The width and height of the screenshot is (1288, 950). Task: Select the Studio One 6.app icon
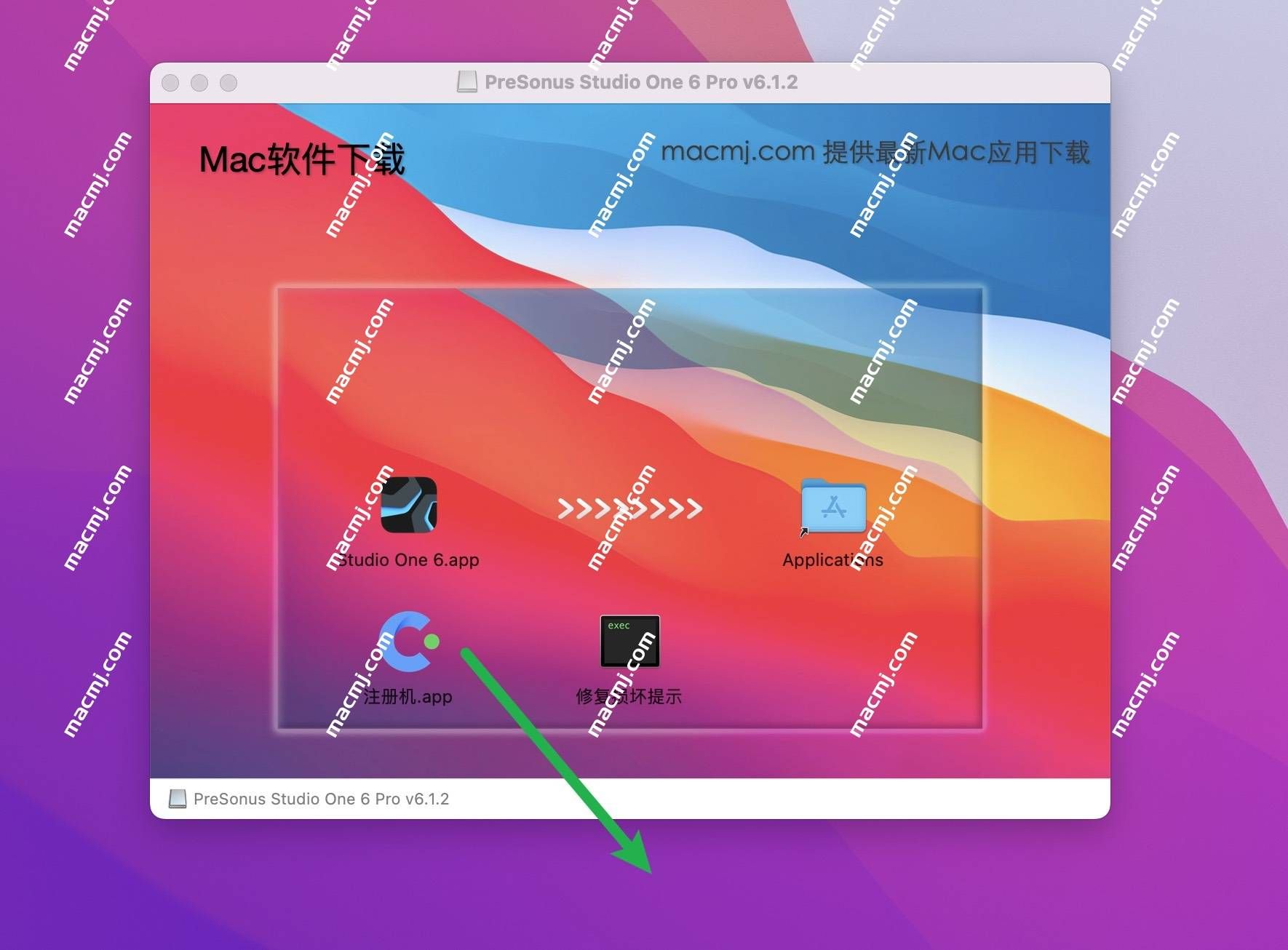coord(409,505)
